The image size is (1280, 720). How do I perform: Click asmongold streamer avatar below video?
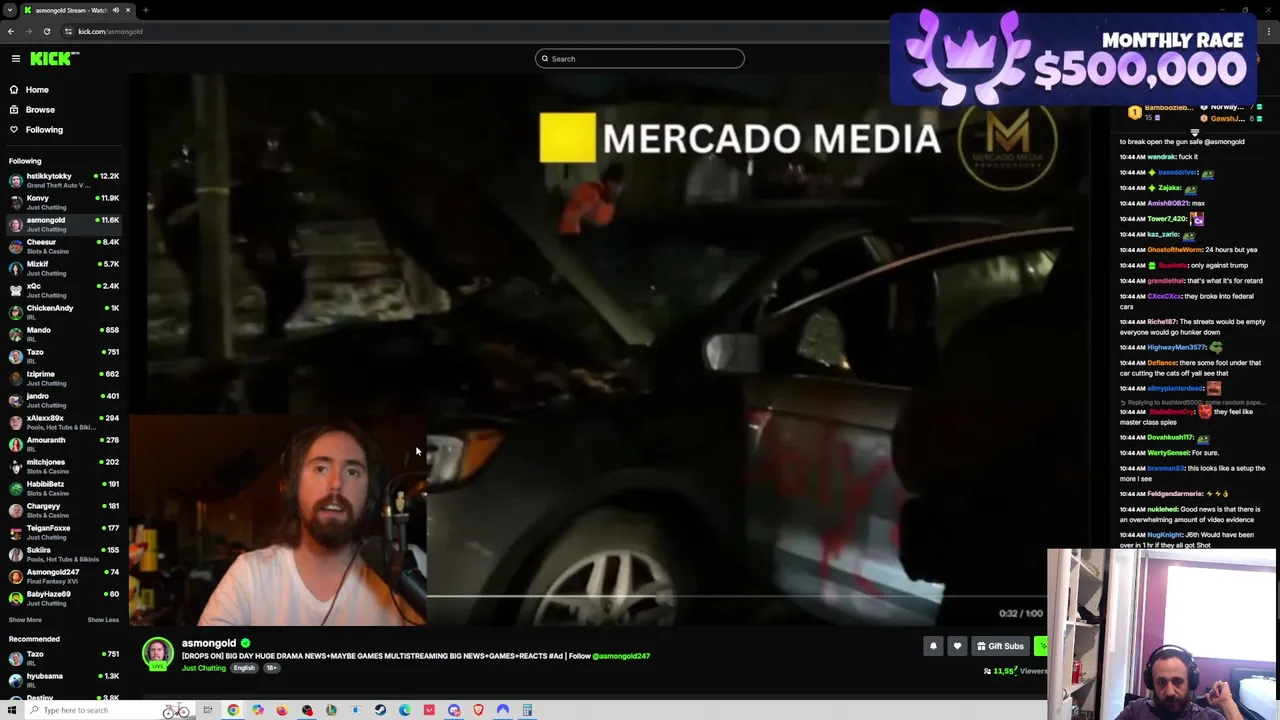(157, 654)
